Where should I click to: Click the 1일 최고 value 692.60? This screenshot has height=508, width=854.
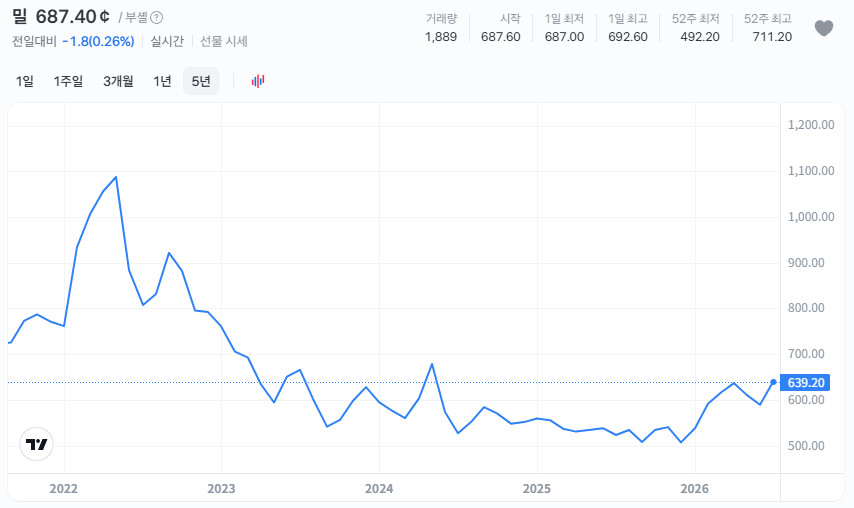[x=628, y=36]
